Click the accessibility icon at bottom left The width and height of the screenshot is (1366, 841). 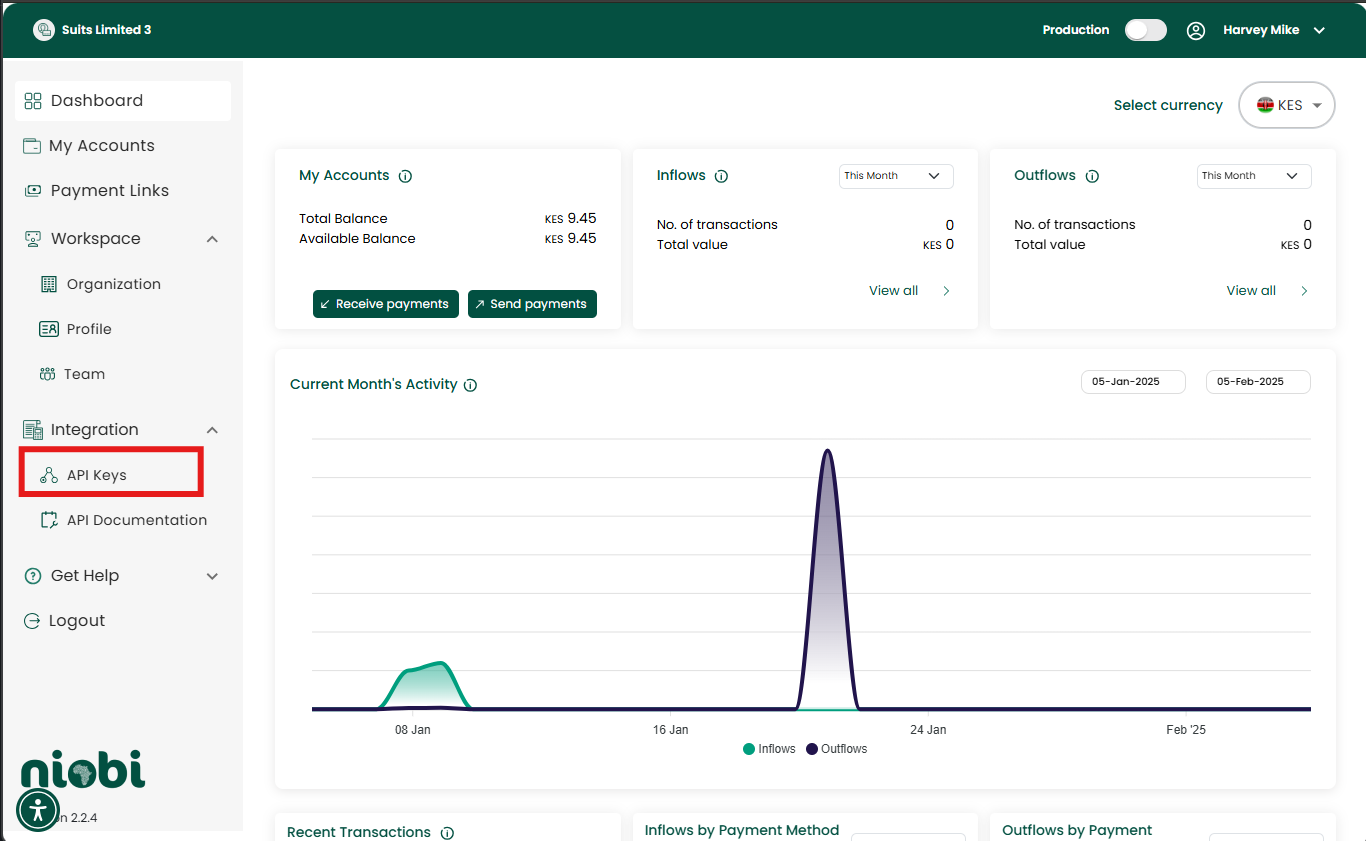click(38, 810)
